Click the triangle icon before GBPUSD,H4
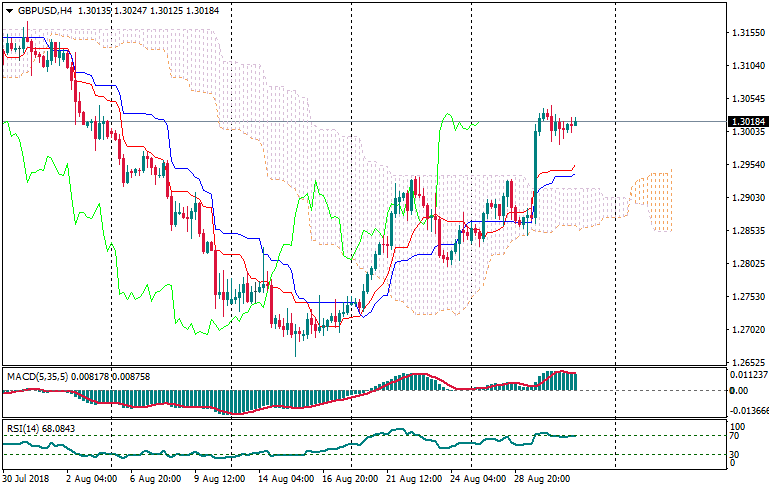 pyautogui.click(x=9, y=10)
